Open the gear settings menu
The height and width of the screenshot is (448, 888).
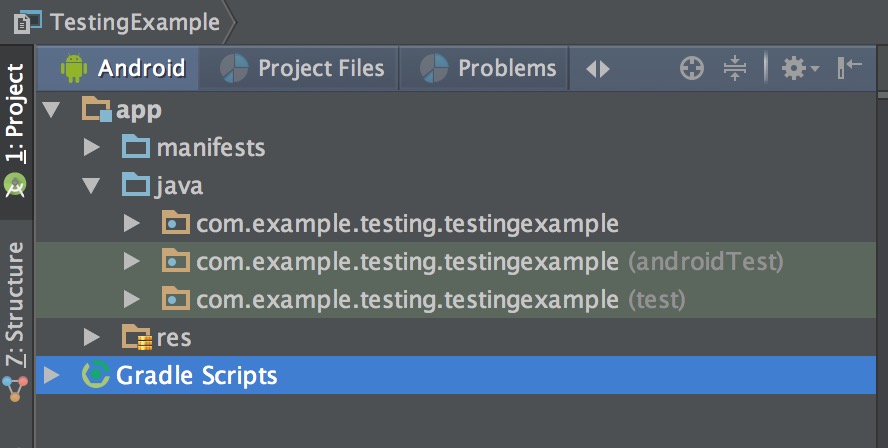(800, 69)
